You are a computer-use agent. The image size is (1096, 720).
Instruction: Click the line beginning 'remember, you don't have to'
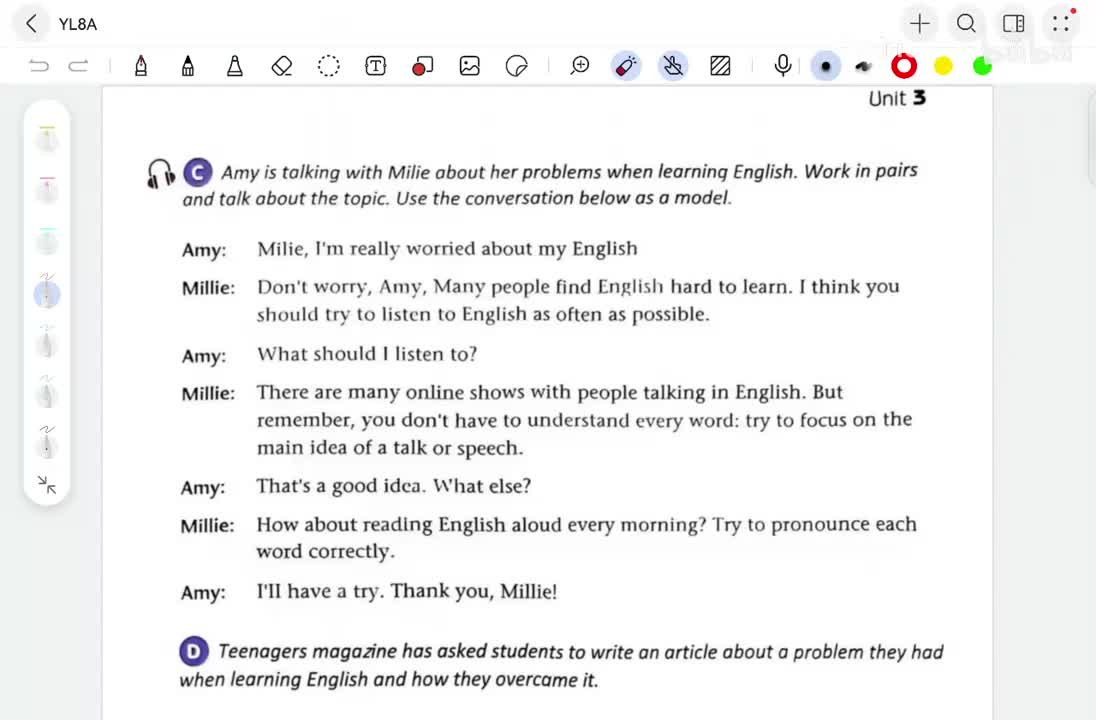coord(584,420)
